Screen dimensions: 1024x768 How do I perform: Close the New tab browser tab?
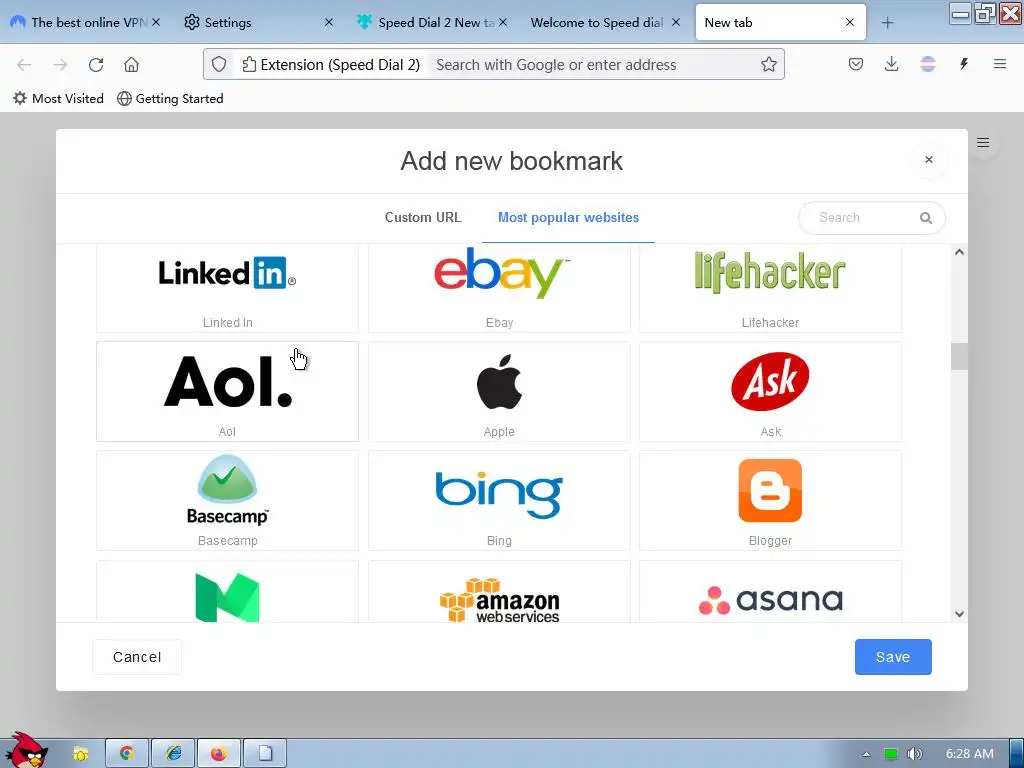point(850,22)
